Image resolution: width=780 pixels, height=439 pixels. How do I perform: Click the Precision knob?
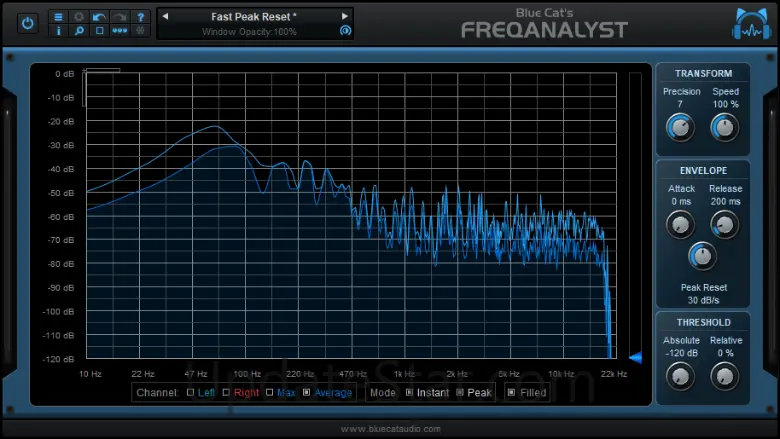(x=680, y=128)
